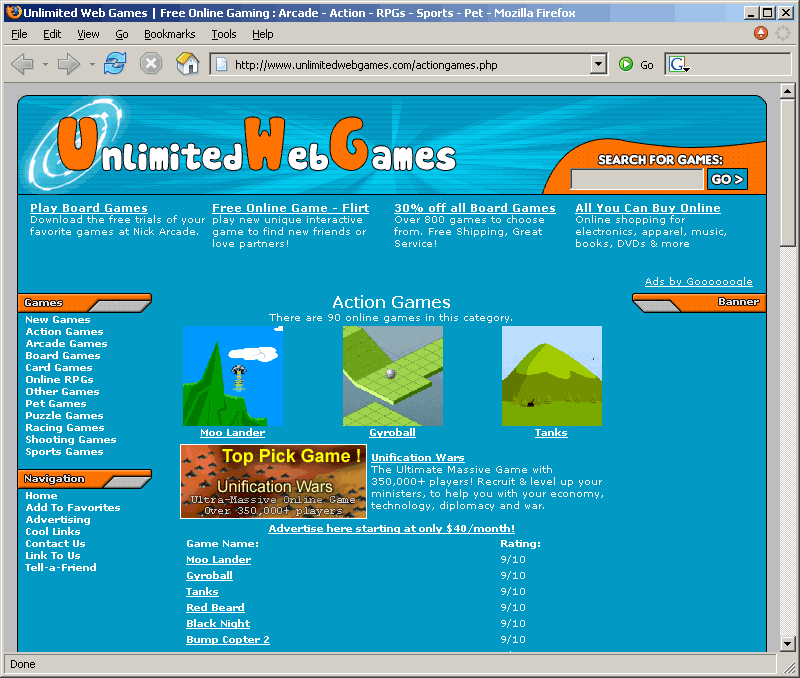
Task: Click the Google search engine icon
Action: [x=679, y=65]
